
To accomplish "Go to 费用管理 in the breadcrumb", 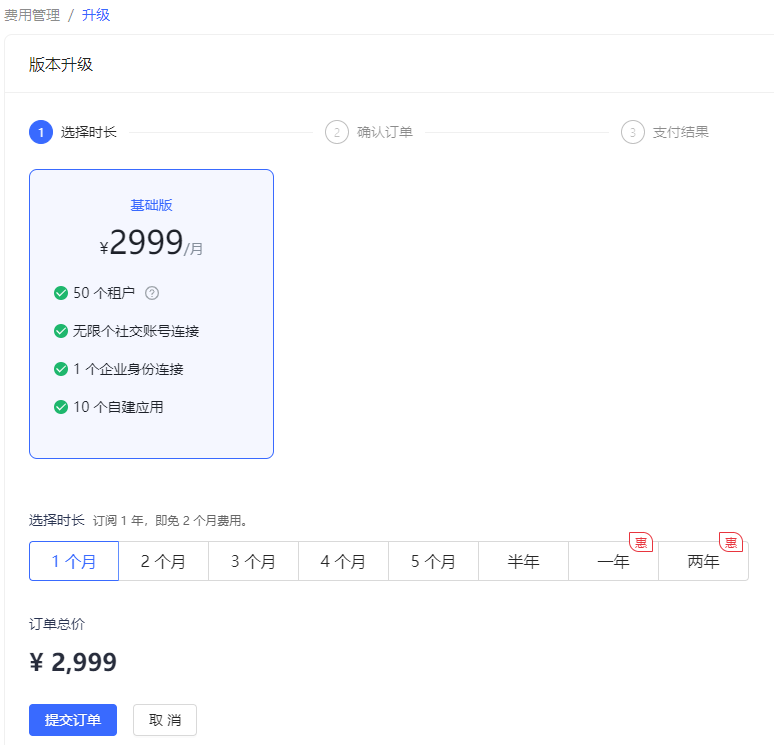I will point(32,15).
